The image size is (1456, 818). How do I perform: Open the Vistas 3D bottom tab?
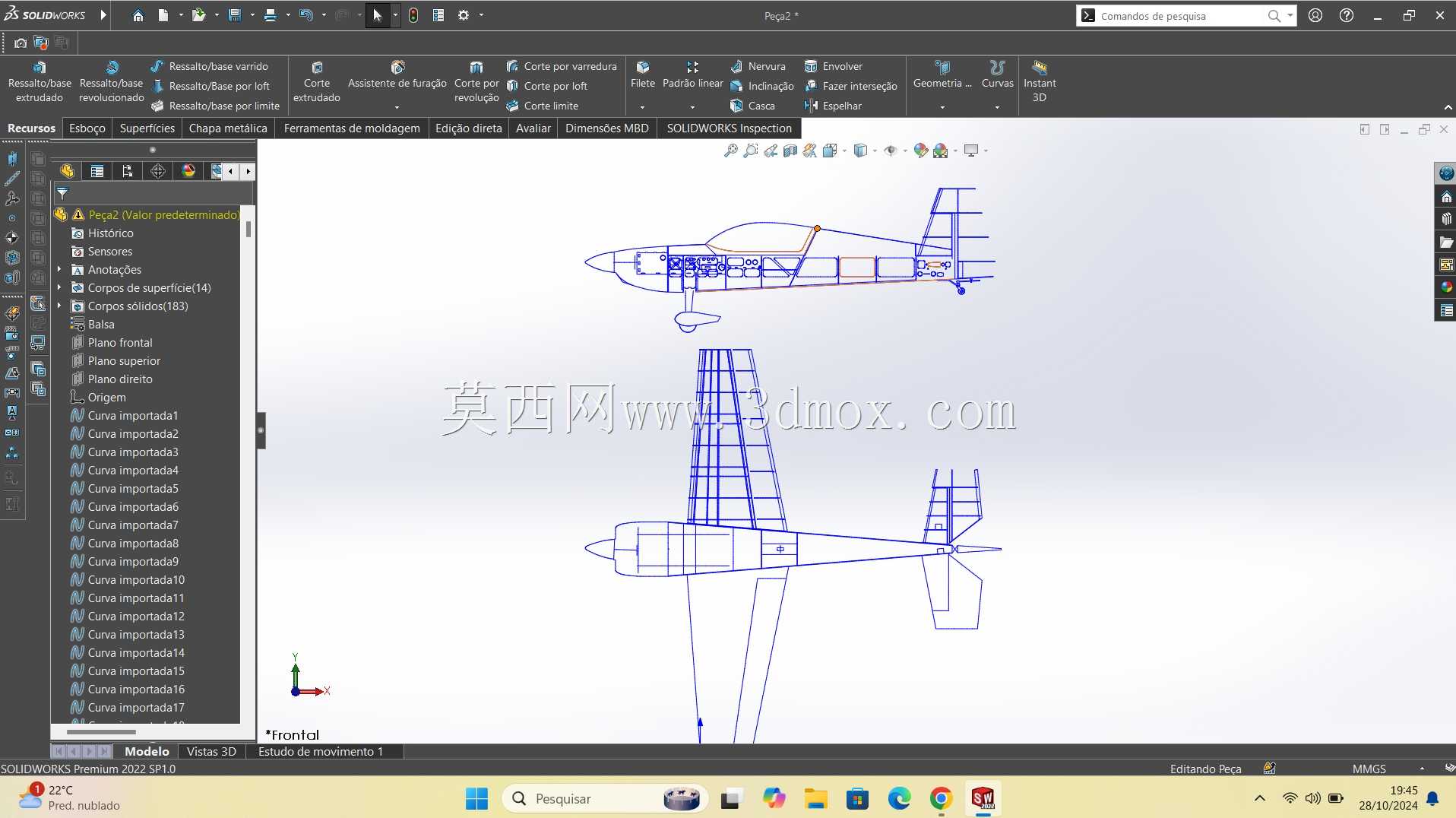coord(211,751)
